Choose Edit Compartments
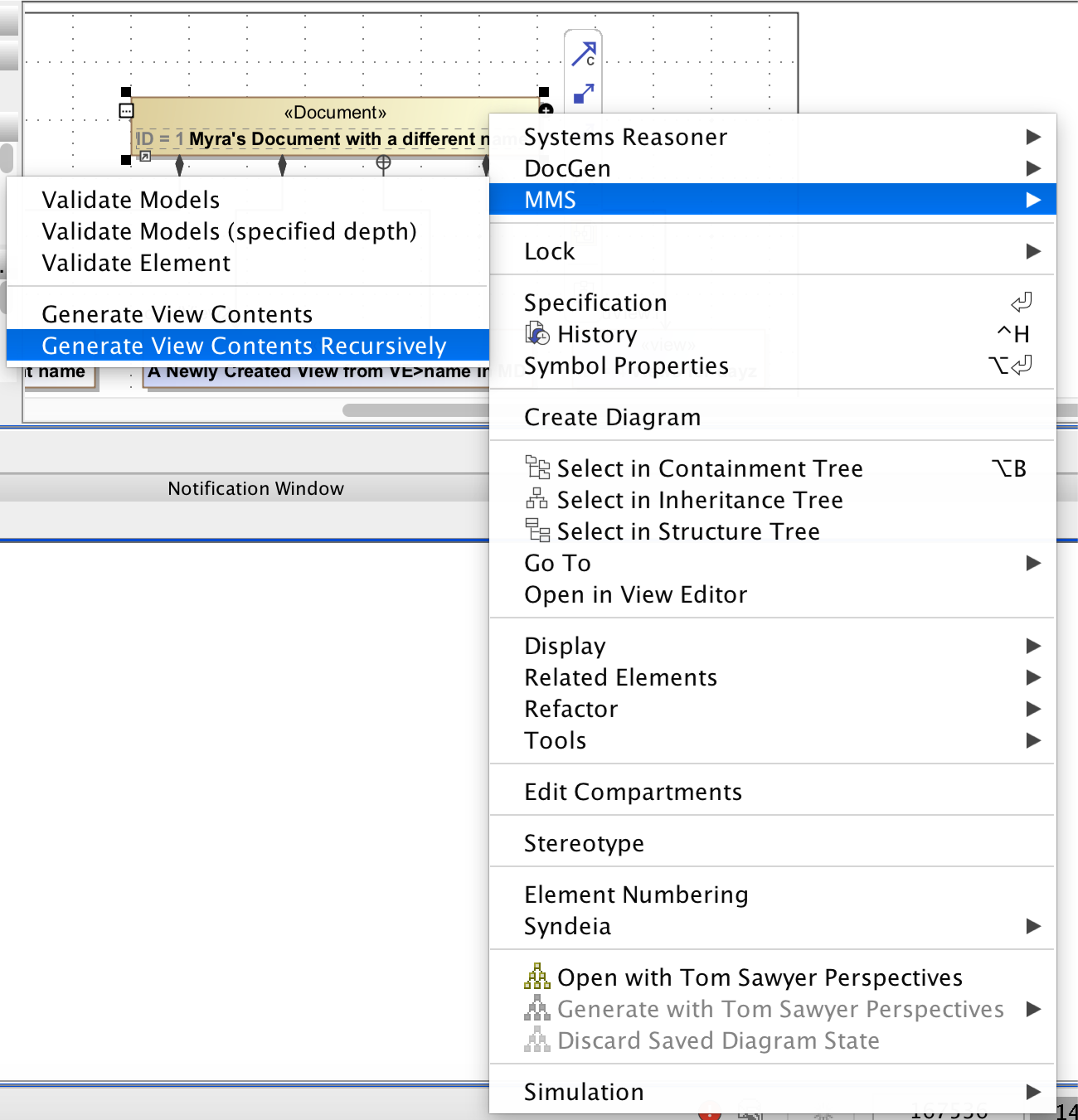This screenshot has height=1120, width=1078. pyautogui.click(x=772, y=792)
